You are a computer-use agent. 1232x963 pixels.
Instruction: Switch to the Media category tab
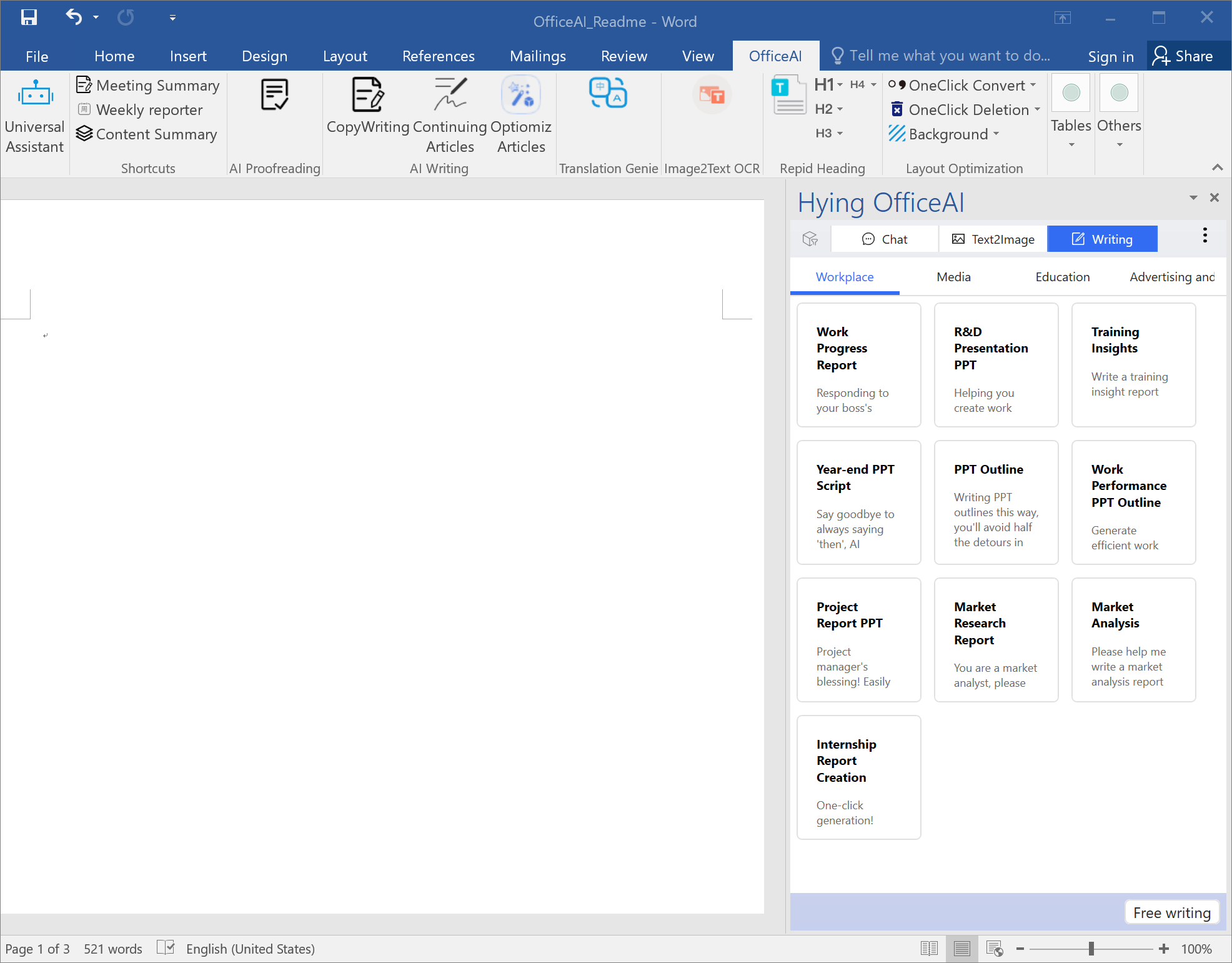coord(953,277)
